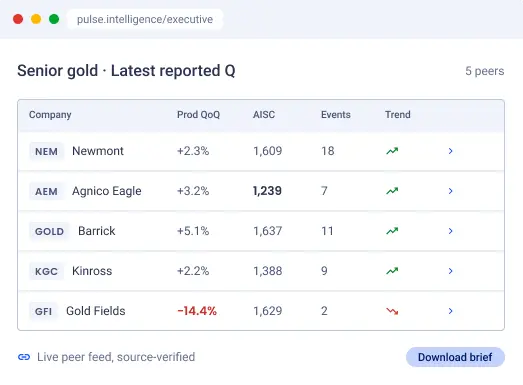Image resolution: width=523 pixels, height=385 pixels.
Task: Click the 1,388 AISC value
Action: click(x=268, y=271)
